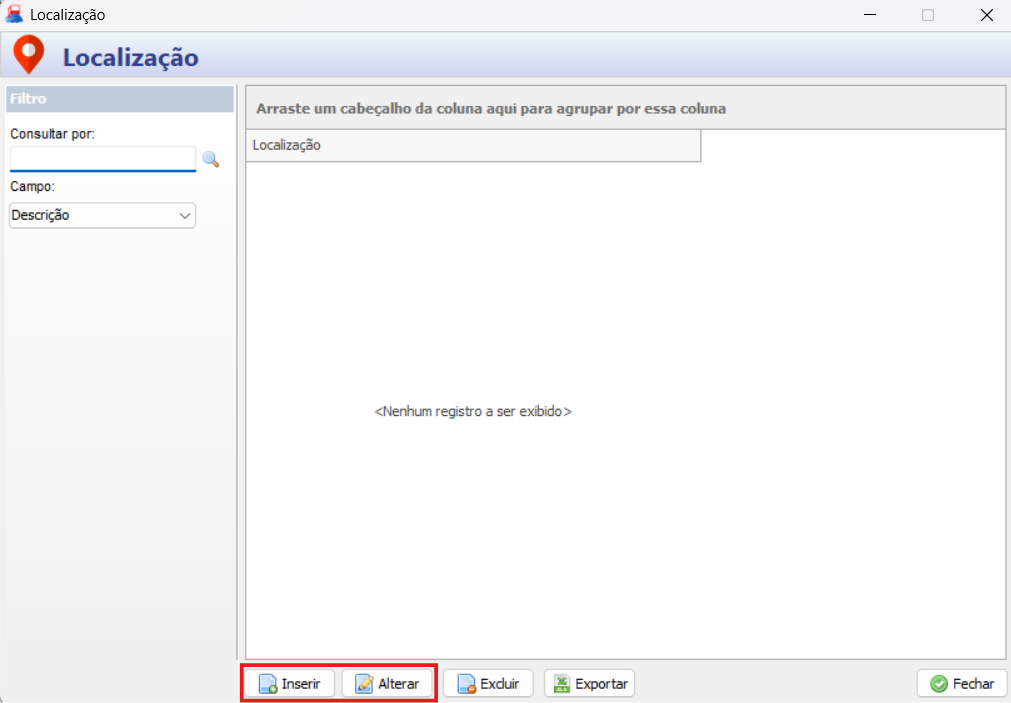This screenshot has width=1011, height=703.
Task: Focus the Consultar por search field
Action: tap(102, 159)
